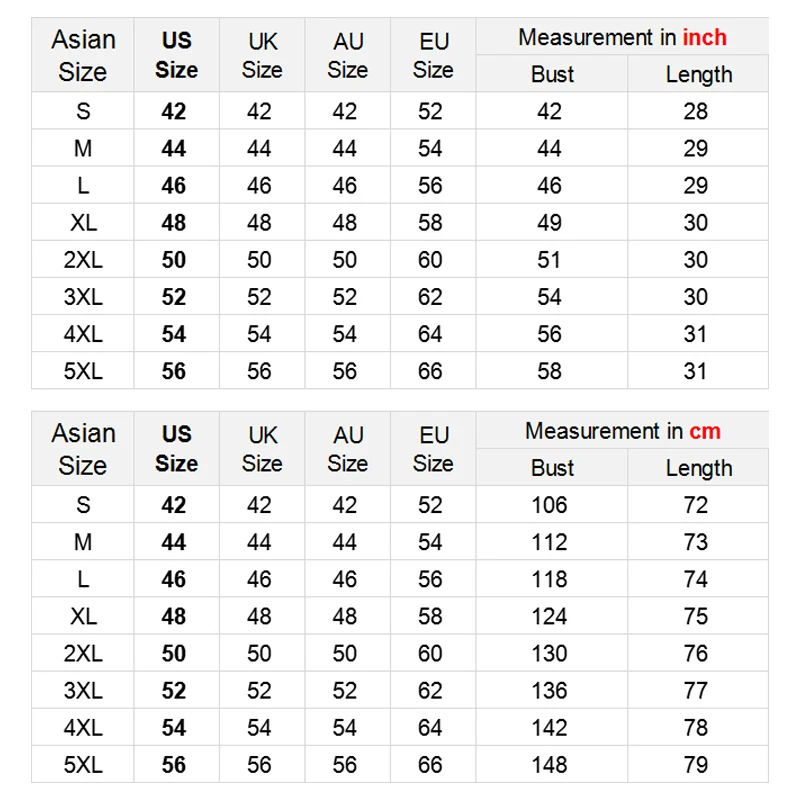Screen dimensions: 800x800
Task: Select bust value 148 for size 5XL
Action: point(550,765)
